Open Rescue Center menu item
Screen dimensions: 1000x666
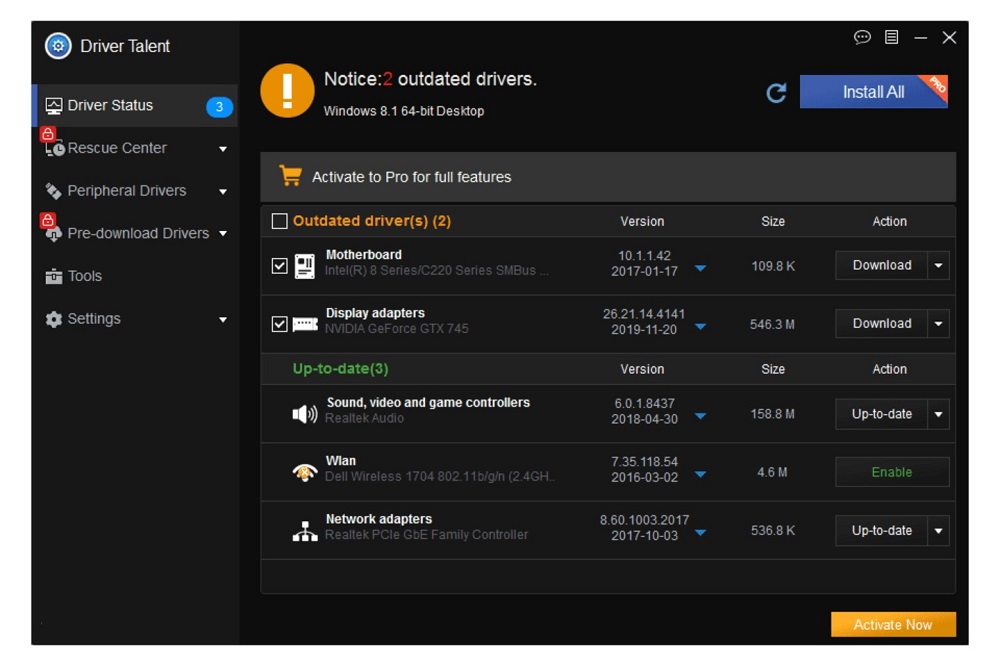click(135, 148)
